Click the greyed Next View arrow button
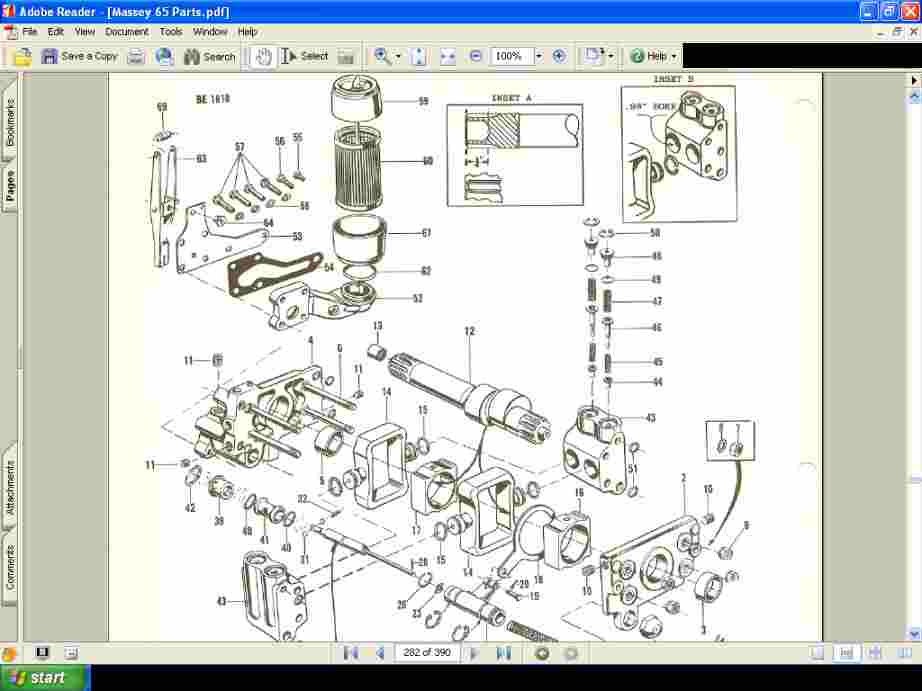The height and width of the screenshot is (691, 922). tap(571, 653)
